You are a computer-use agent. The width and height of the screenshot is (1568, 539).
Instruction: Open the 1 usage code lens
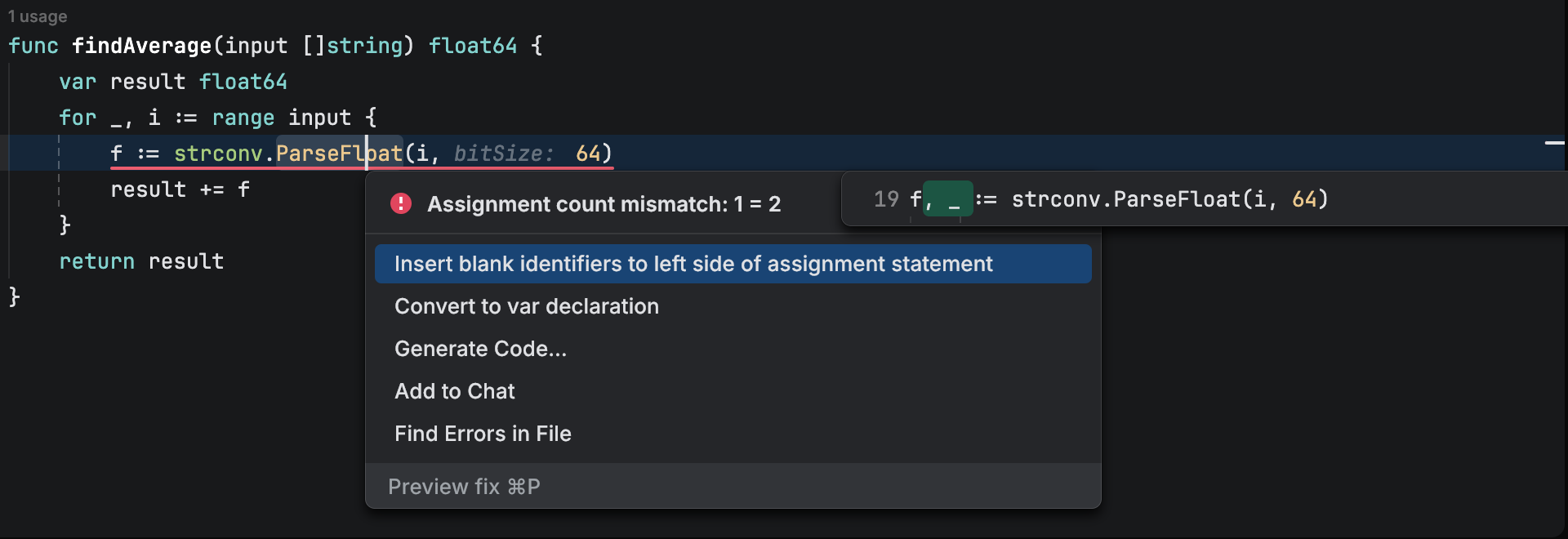point(38,16)
